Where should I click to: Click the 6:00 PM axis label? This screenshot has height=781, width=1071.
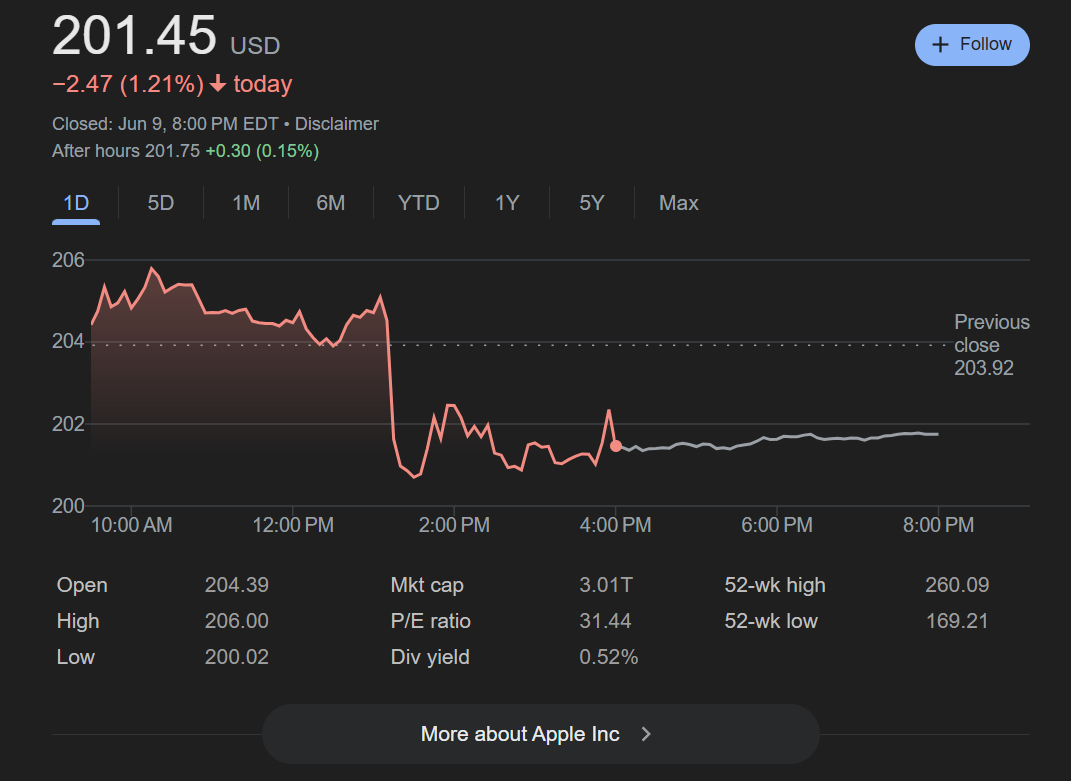pyautogui.click(x=777, y=525)
